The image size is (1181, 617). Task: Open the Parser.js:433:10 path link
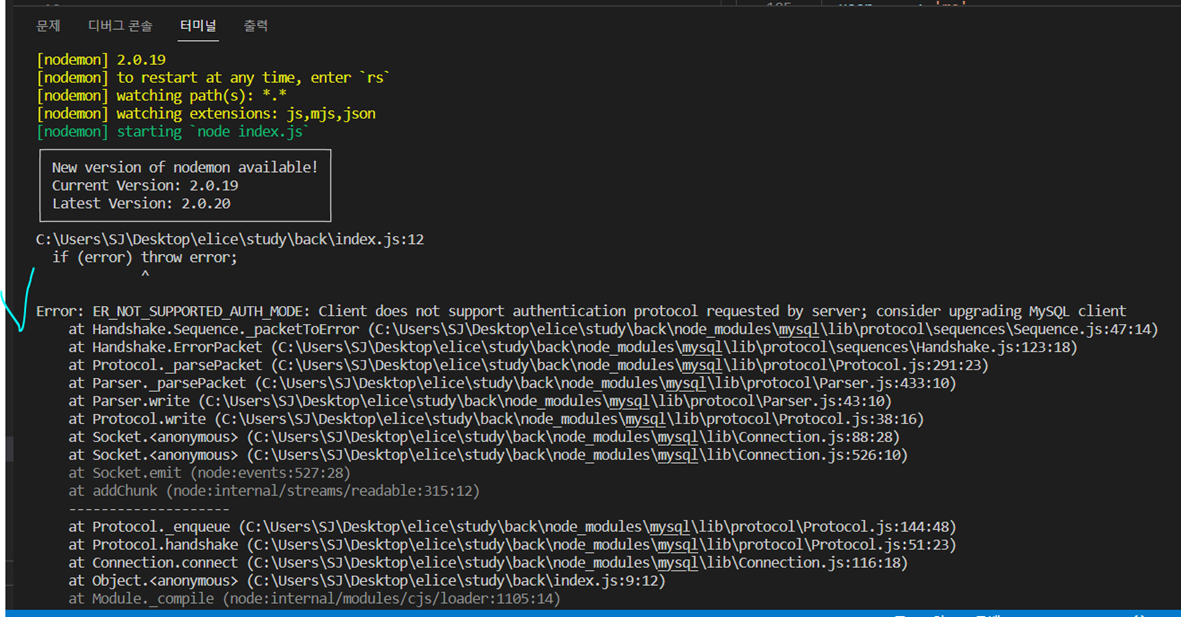[606, 383]
